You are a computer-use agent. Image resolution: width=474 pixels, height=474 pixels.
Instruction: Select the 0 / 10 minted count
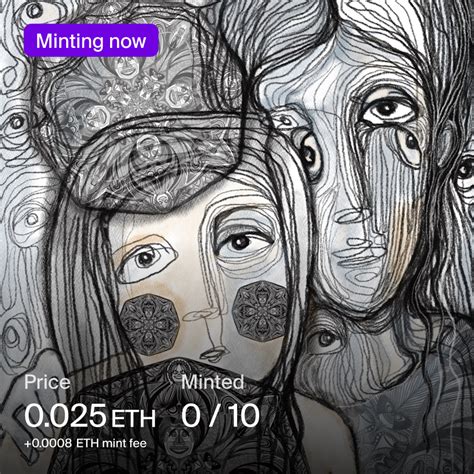[x=220, y=415]
